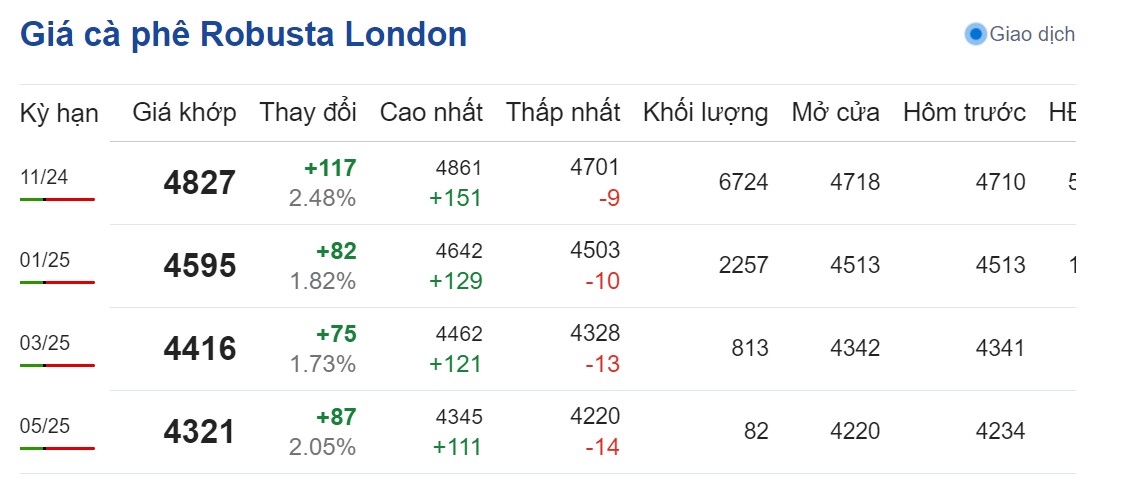Sort by the Giá khớp column header
The width and height of the screenshot is (1147, 495).
coord(184,112)
